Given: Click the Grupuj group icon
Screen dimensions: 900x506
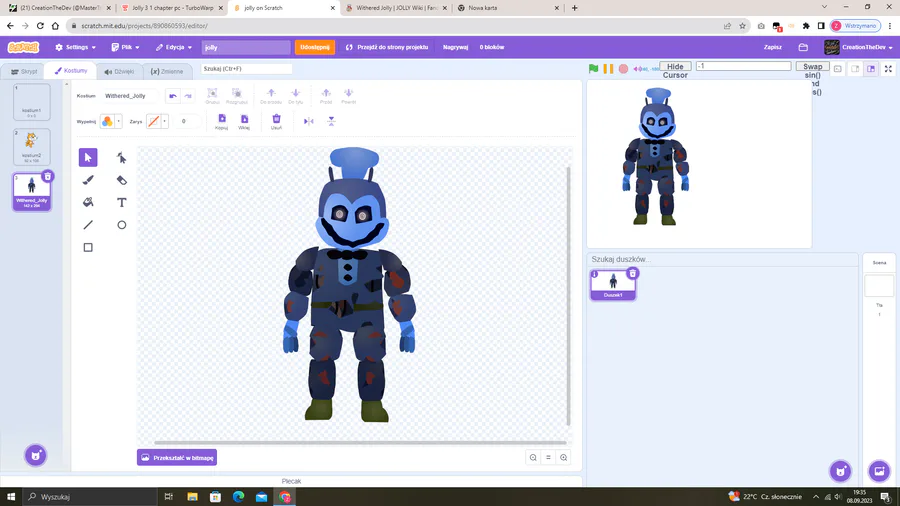Looking at the screenshot, I should [x=212, y=95].
